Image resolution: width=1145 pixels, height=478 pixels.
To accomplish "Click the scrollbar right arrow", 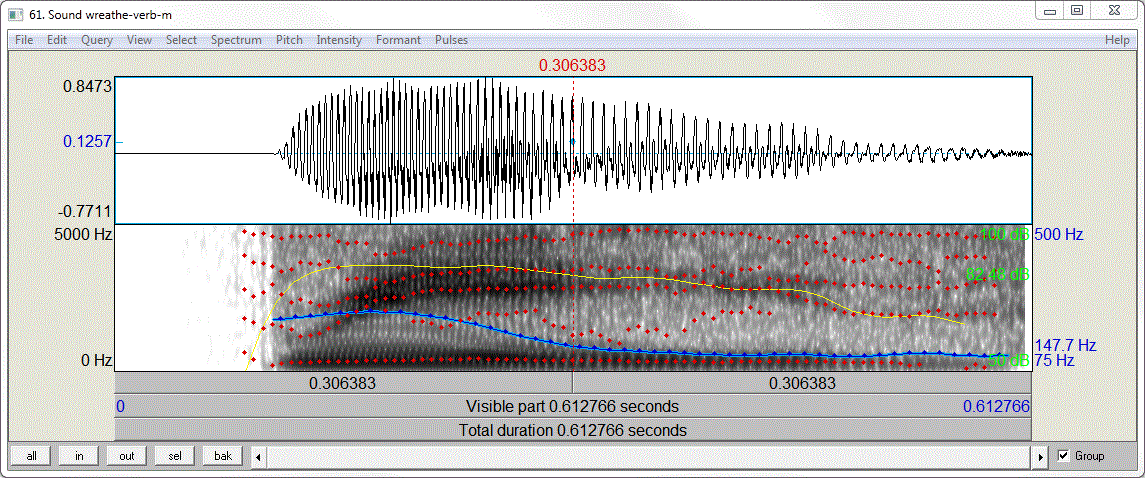I will 1041,457.
